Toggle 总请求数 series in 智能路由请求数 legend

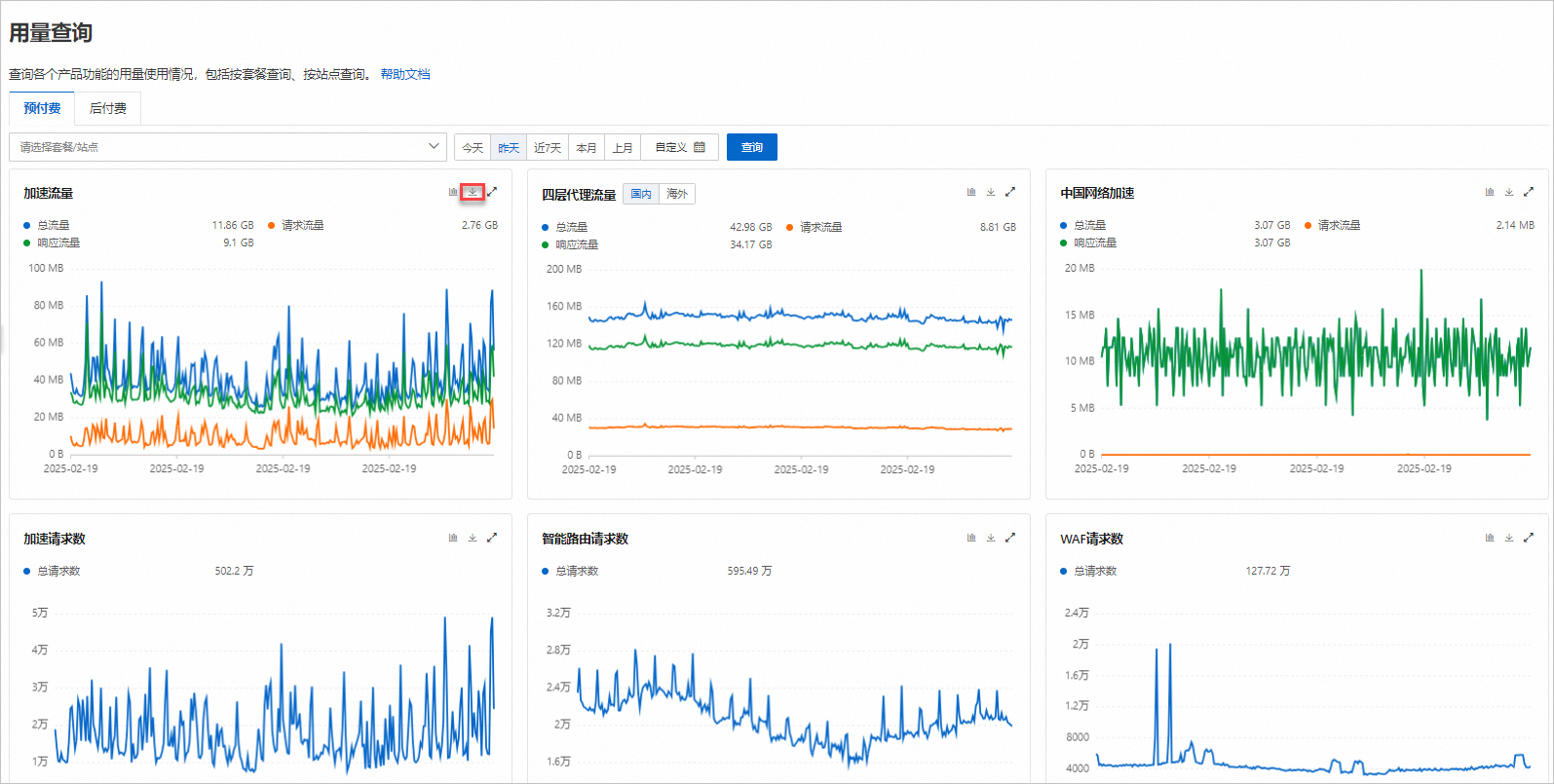(570, 571)
